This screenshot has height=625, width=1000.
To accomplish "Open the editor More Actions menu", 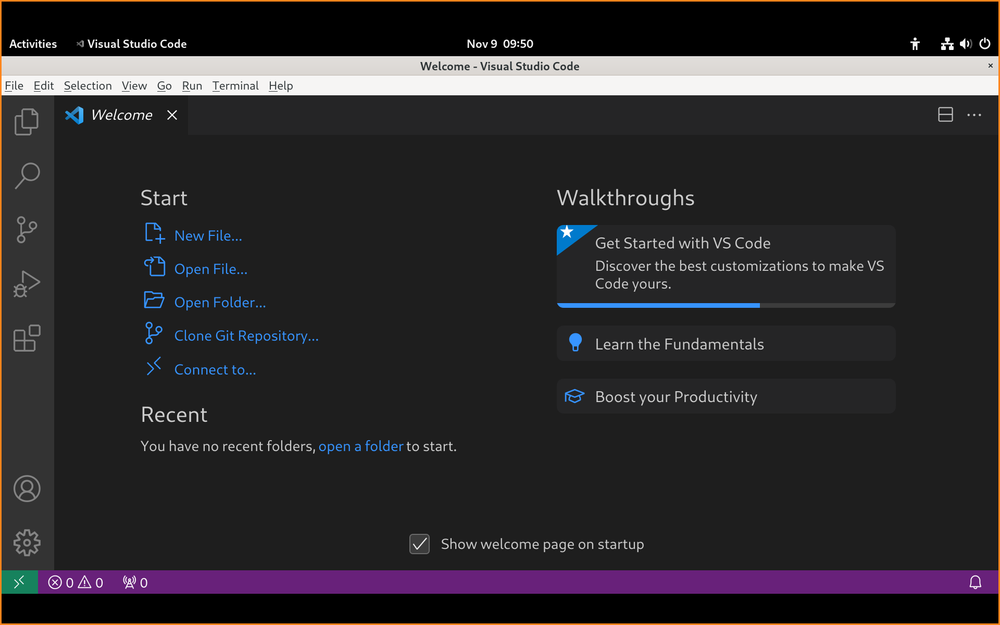I will (974, 114).
